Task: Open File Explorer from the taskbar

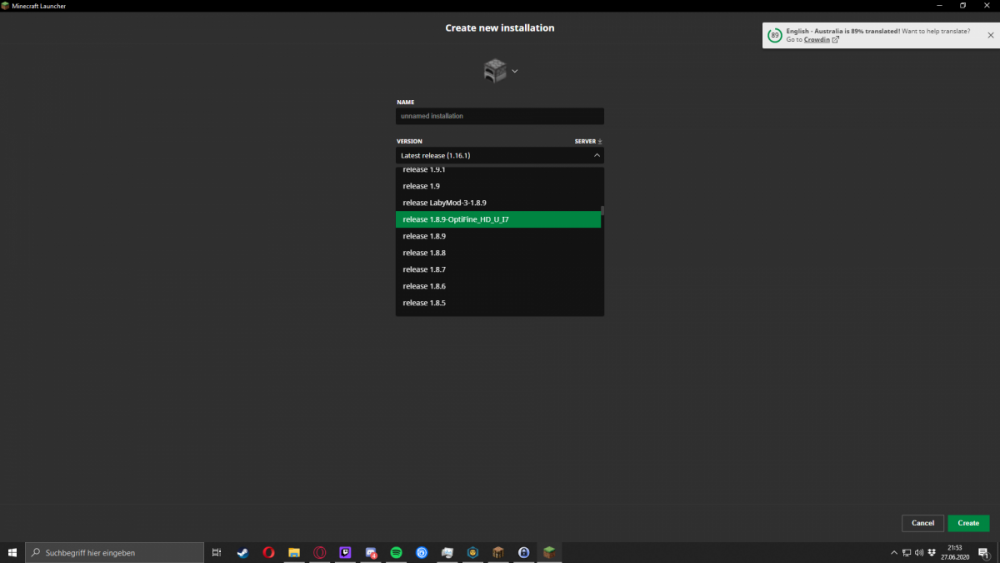Action: pyautogui.click(x=294, y=552)
